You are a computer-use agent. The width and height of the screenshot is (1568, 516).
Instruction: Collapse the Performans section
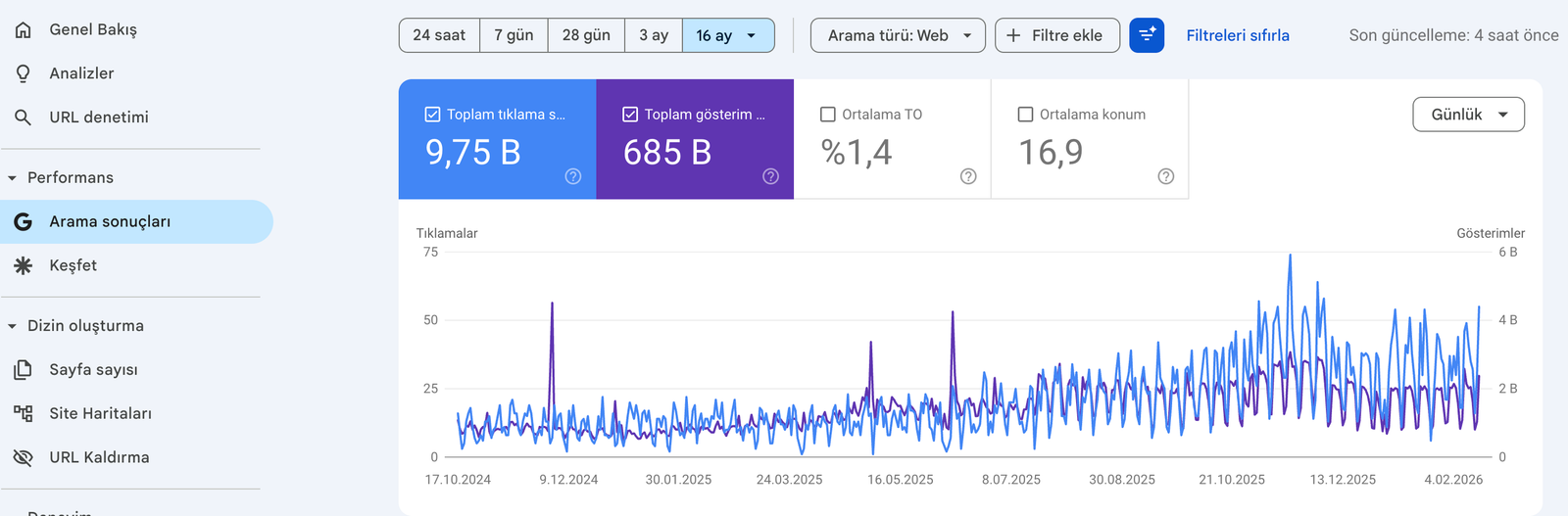click(x=12, y=178)
